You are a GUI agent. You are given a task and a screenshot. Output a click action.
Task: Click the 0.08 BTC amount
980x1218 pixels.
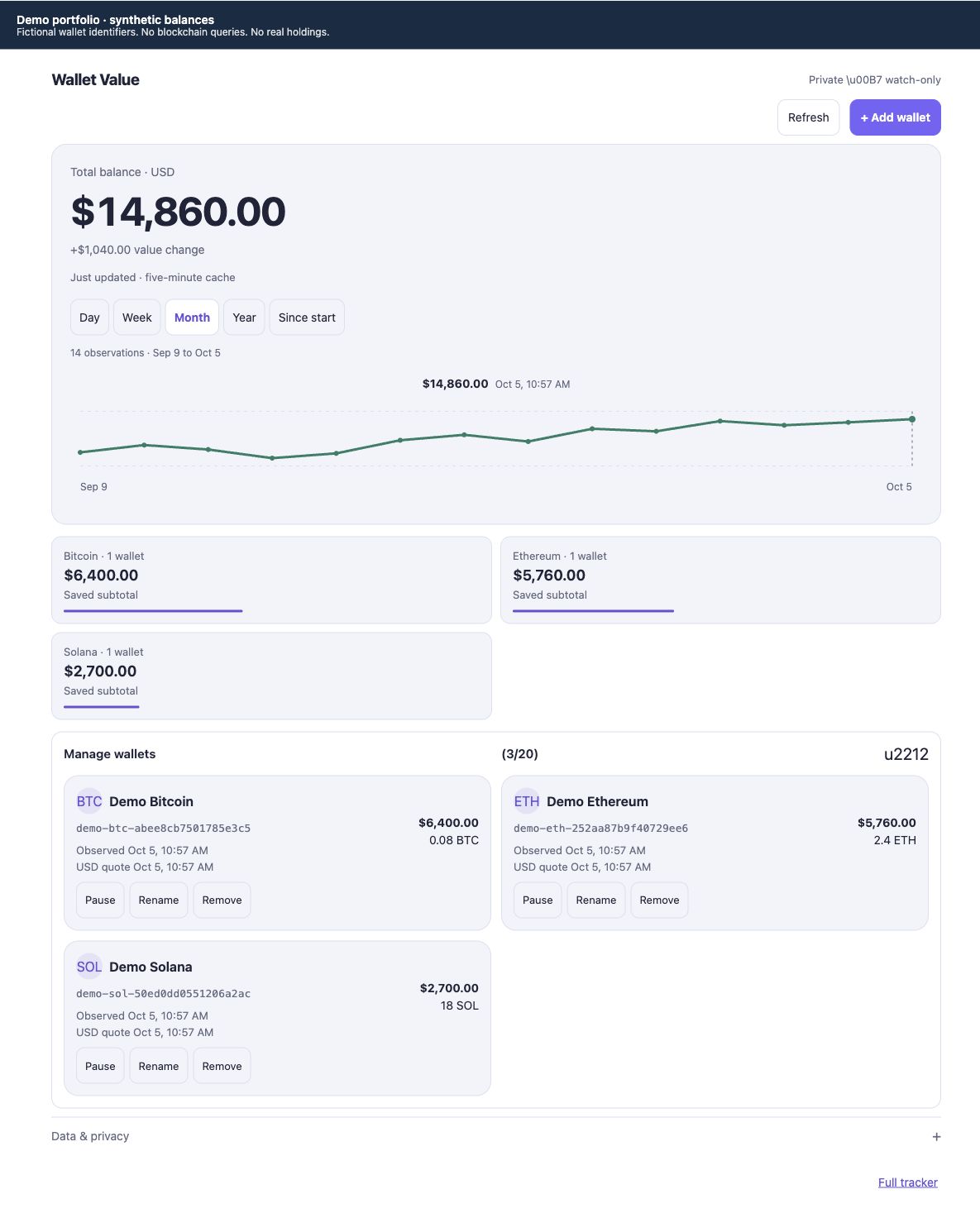[x=454, y=840]
